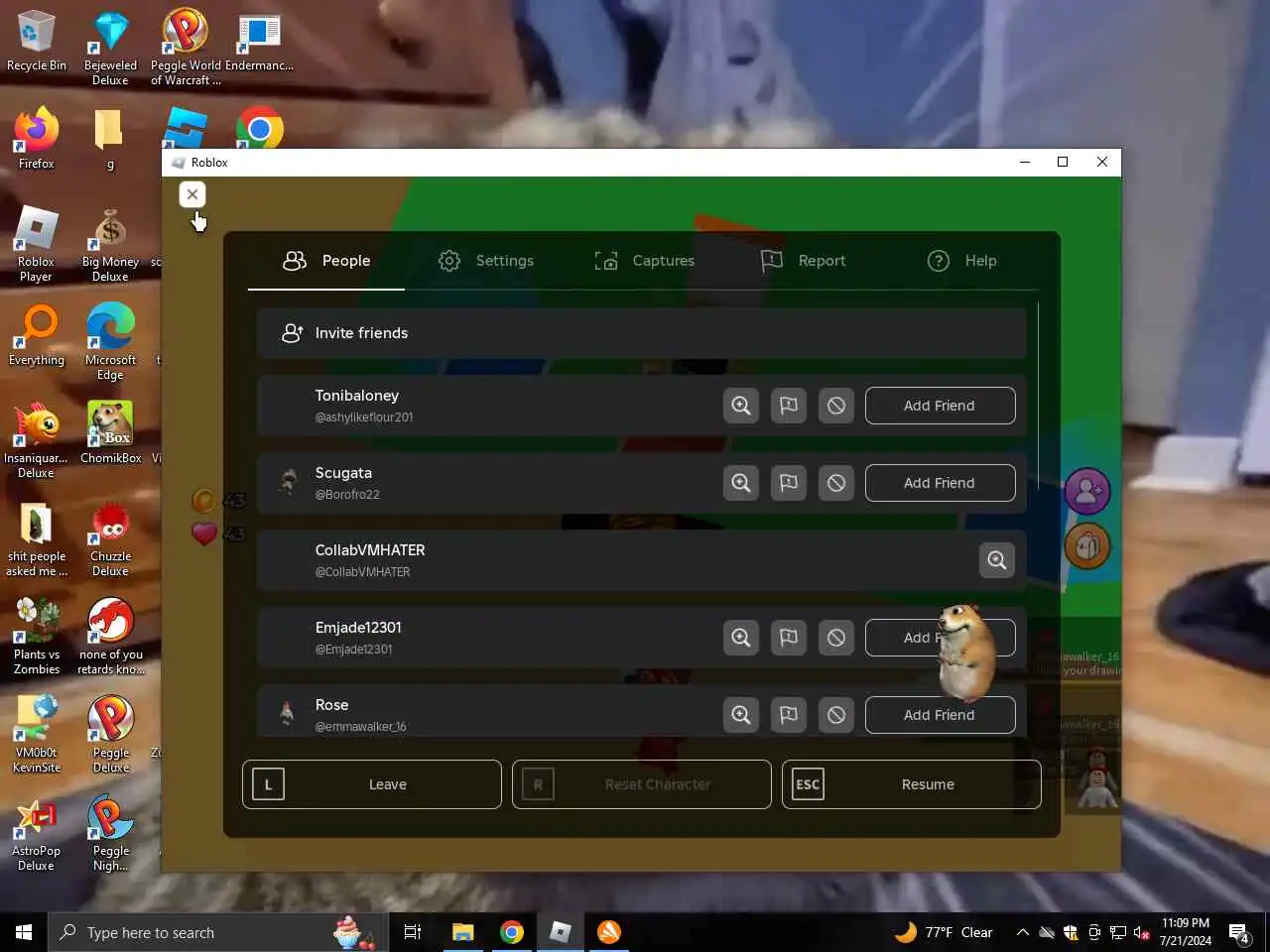Viewport: 1270px width, 952px height.
Task: Add Scugata as friend
Action: click(x=940, y=483)
